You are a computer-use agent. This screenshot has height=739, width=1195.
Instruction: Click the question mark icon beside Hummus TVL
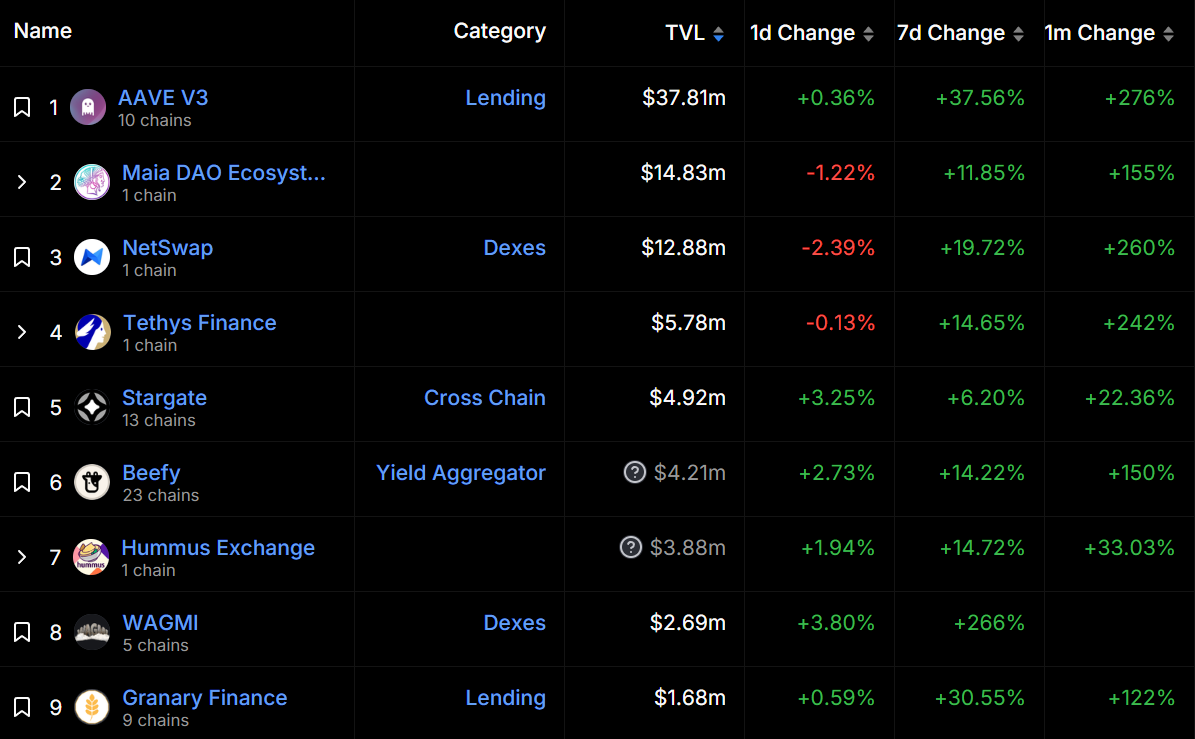click(631, 547)
